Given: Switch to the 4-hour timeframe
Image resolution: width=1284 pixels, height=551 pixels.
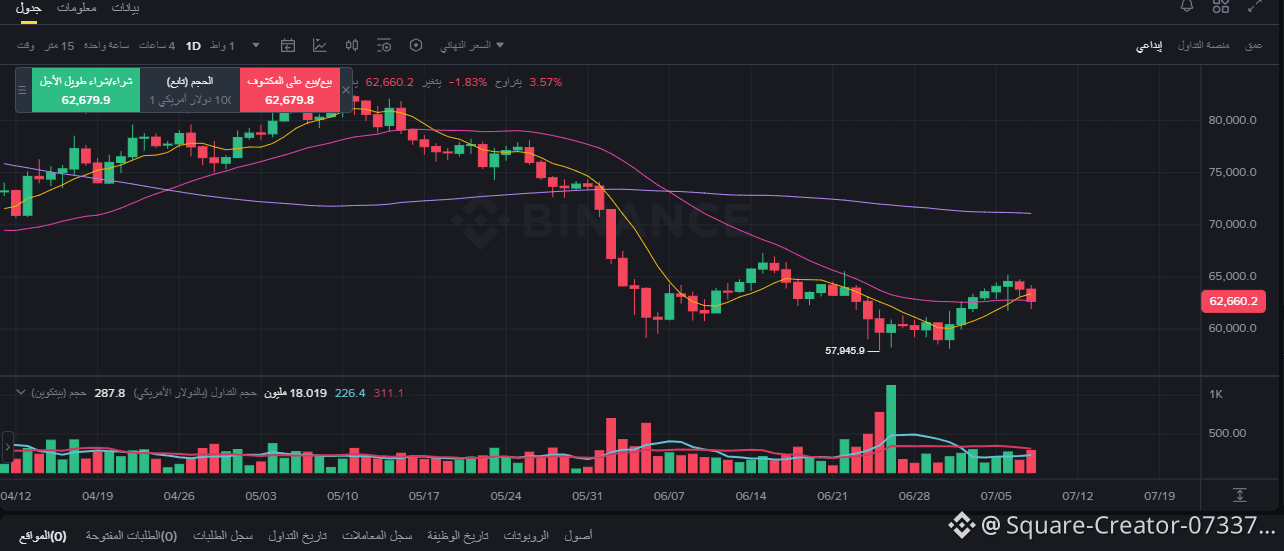Looking at the screenshot, I should tap(156, 46).
